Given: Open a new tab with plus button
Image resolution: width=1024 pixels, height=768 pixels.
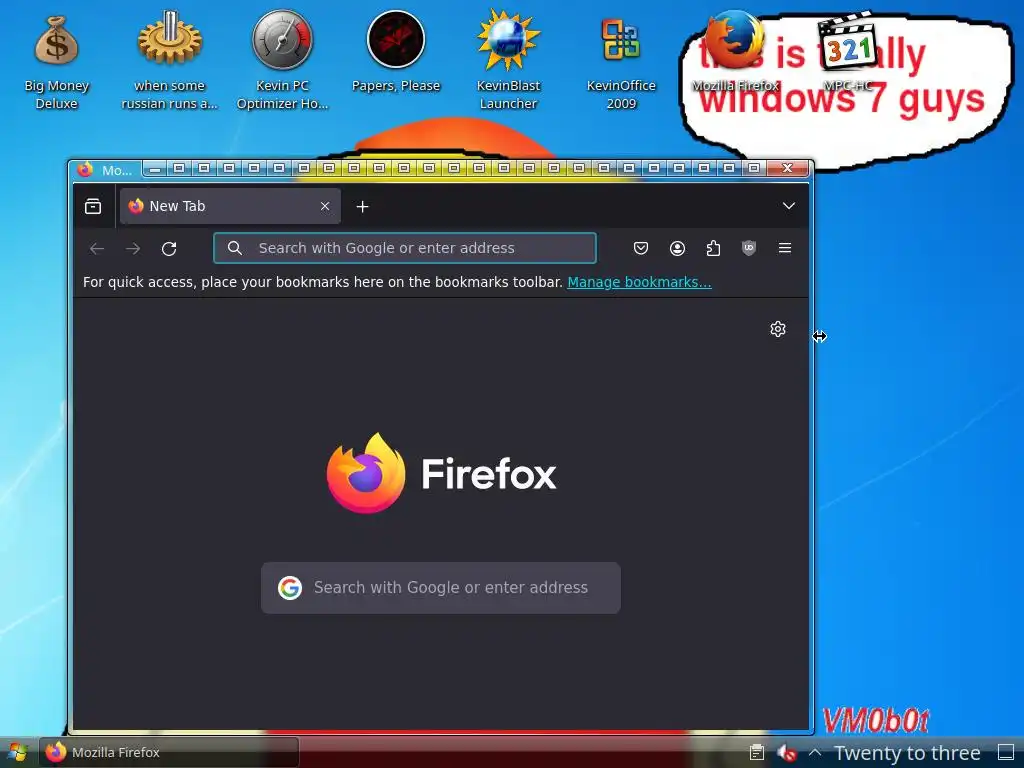Looking at the screenshot, I should point(362,207).
